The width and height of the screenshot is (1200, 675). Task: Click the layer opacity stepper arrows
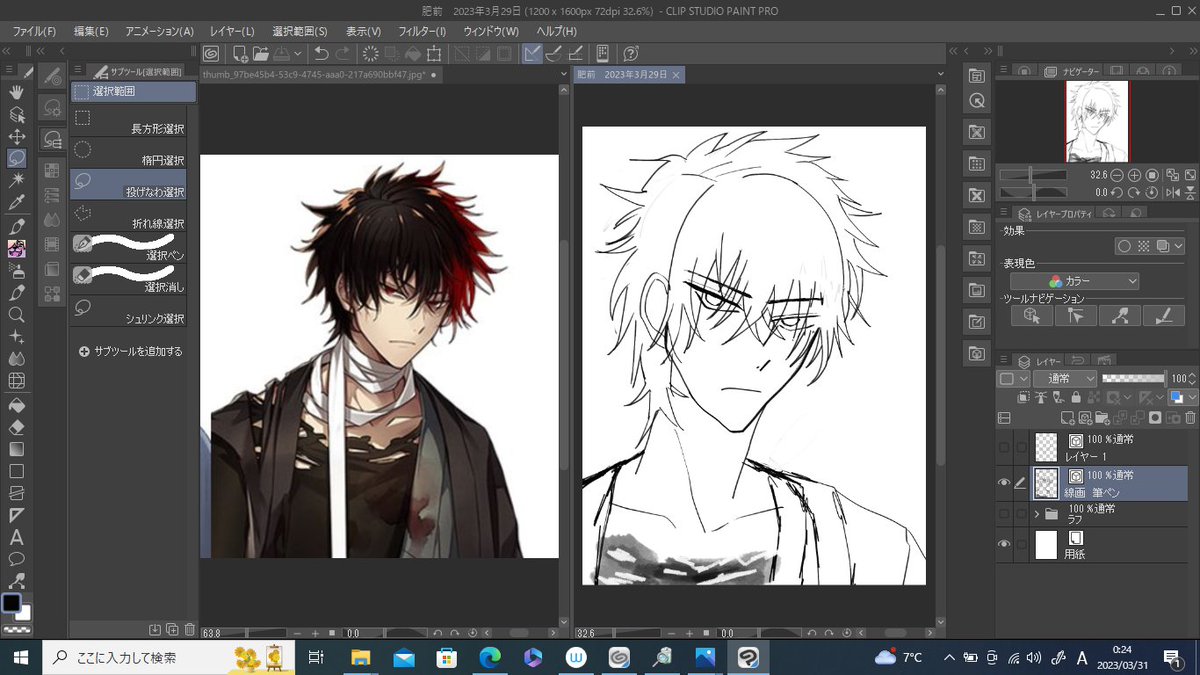click(x=1191, y=379)
